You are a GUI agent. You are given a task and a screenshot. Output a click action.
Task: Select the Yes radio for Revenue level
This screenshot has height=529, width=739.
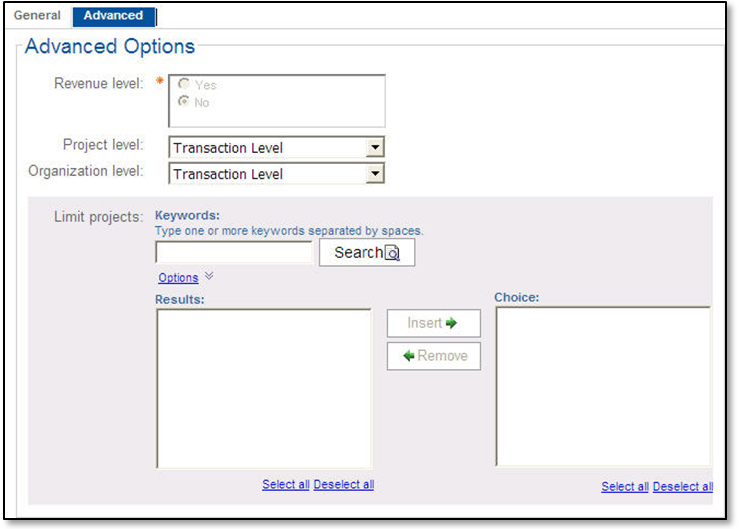184,86
